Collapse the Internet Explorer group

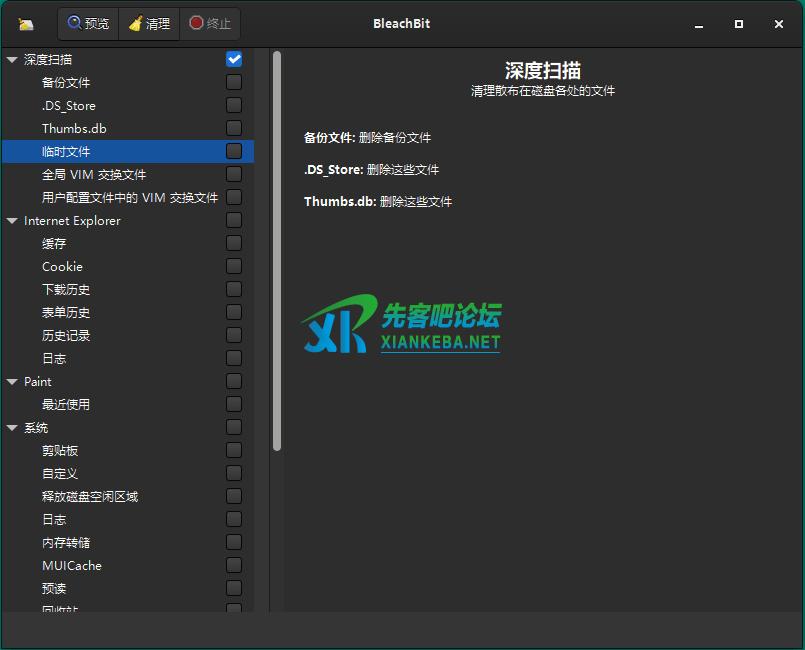[12, 221]
